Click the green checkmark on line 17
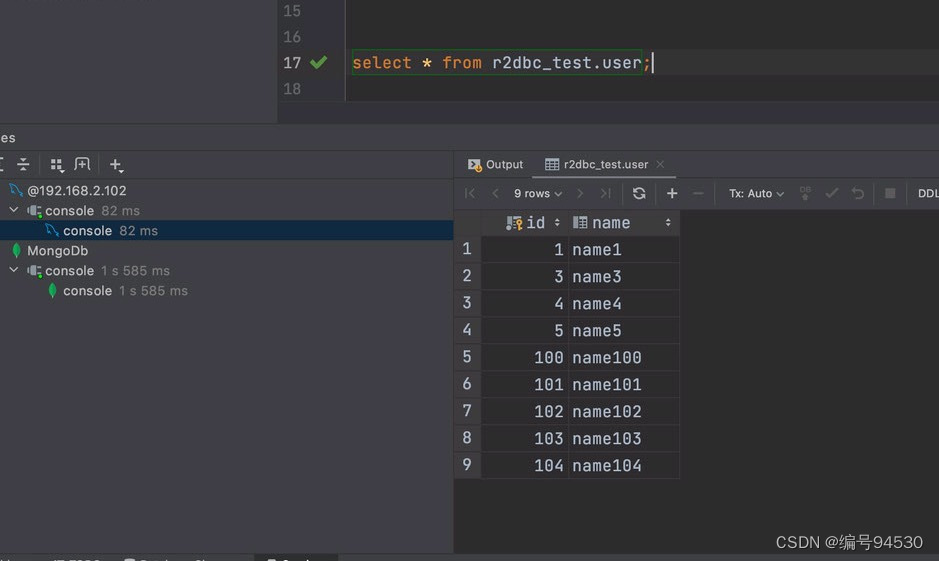The width and height of the screenshot is (939, 561). pos(319,62)
